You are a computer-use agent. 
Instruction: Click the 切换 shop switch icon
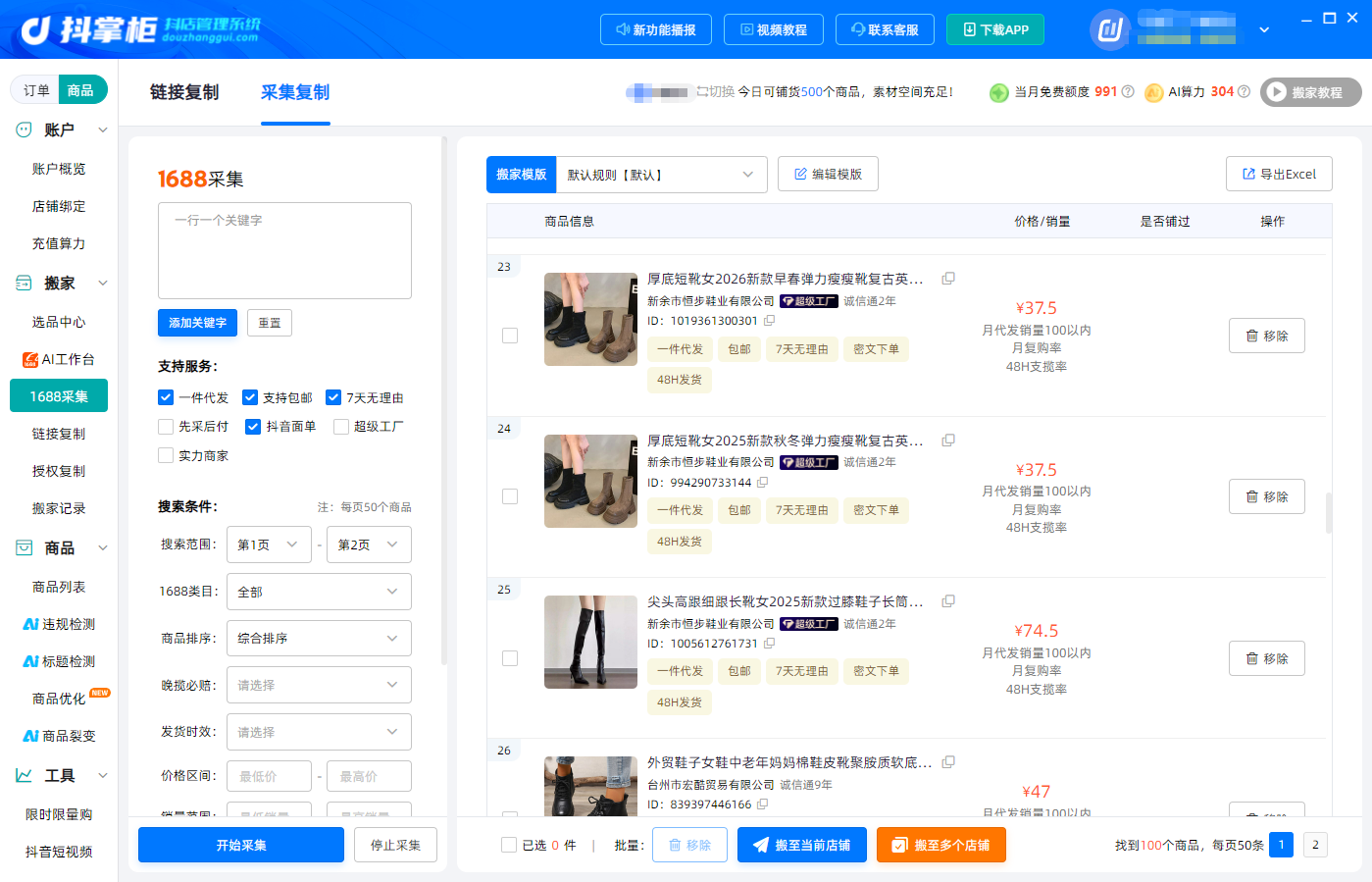(x=702, y=91)
